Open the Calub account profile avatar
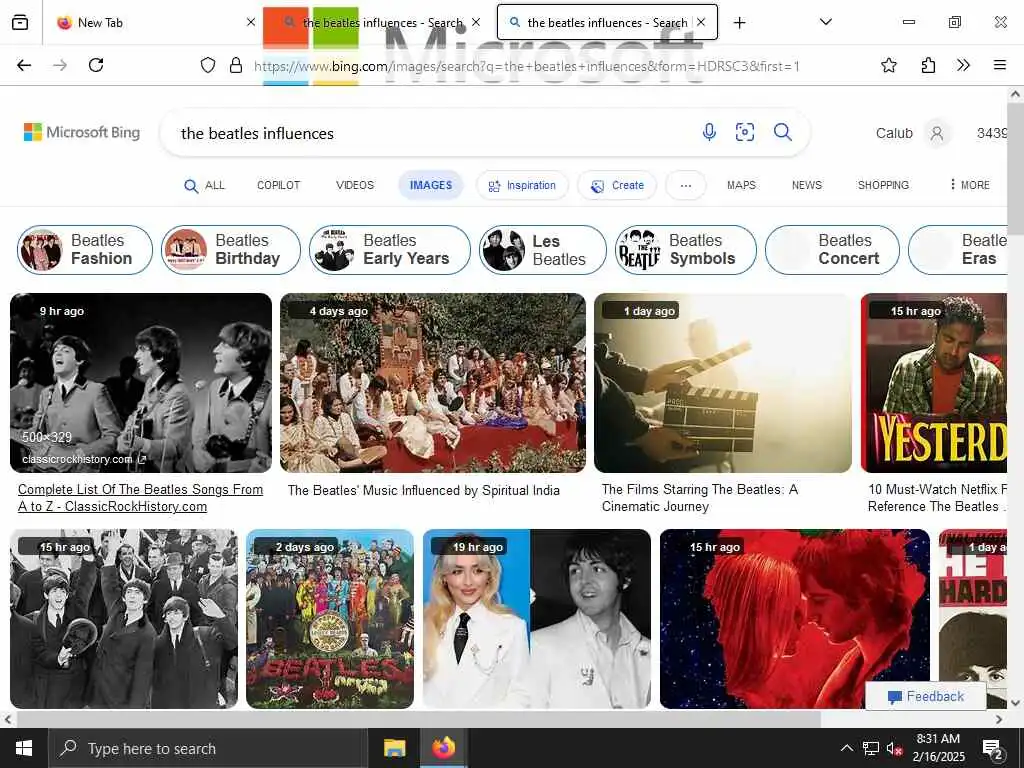1024x768 pixels. 936,133
